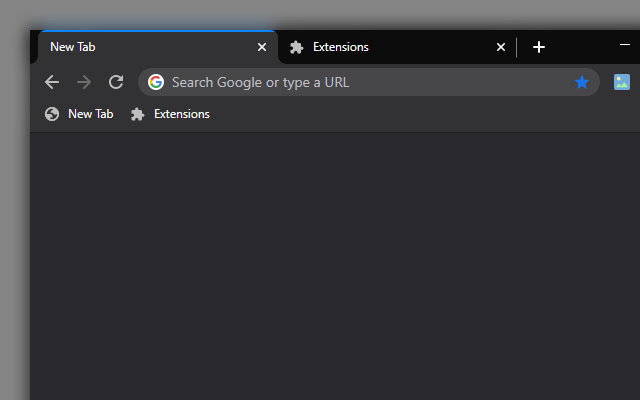Click the forward navigation arrow

pyautogui.click(x=84, y=82)
